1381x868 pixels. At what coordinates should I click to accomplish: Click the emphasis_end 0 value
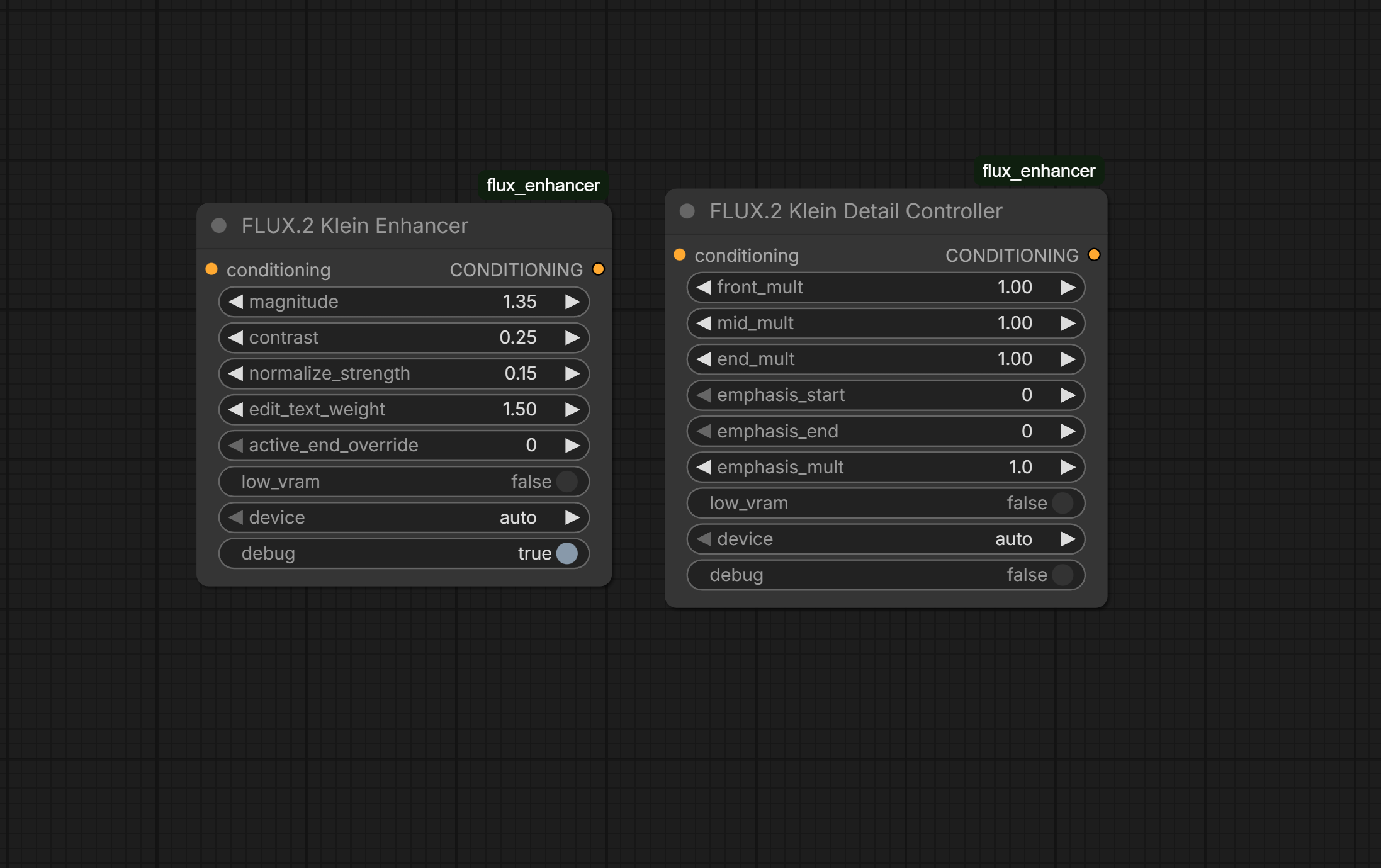tap(1027, 431)
